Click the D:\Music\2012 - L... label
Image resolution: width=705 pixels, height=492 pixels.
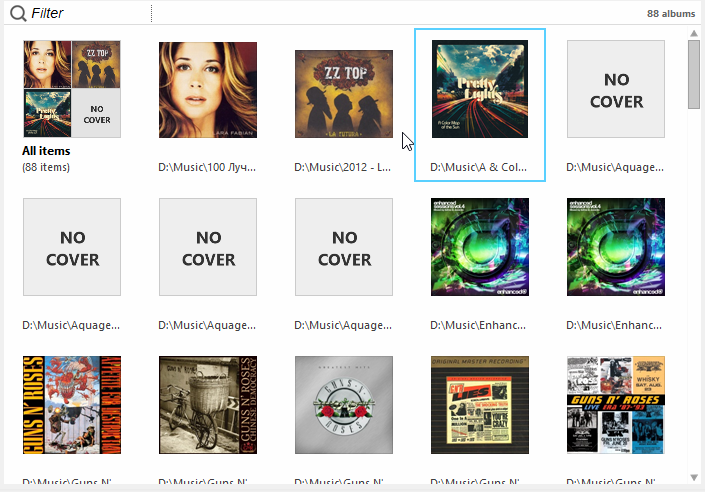[343, 167]
